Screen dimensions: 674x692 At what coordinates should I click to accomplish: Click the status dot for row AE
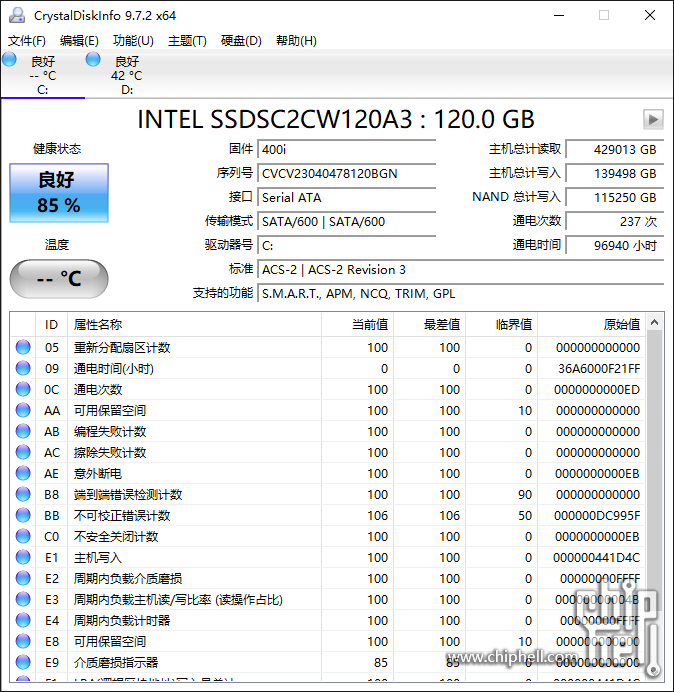pyautogui.click(x=23, y=474)
